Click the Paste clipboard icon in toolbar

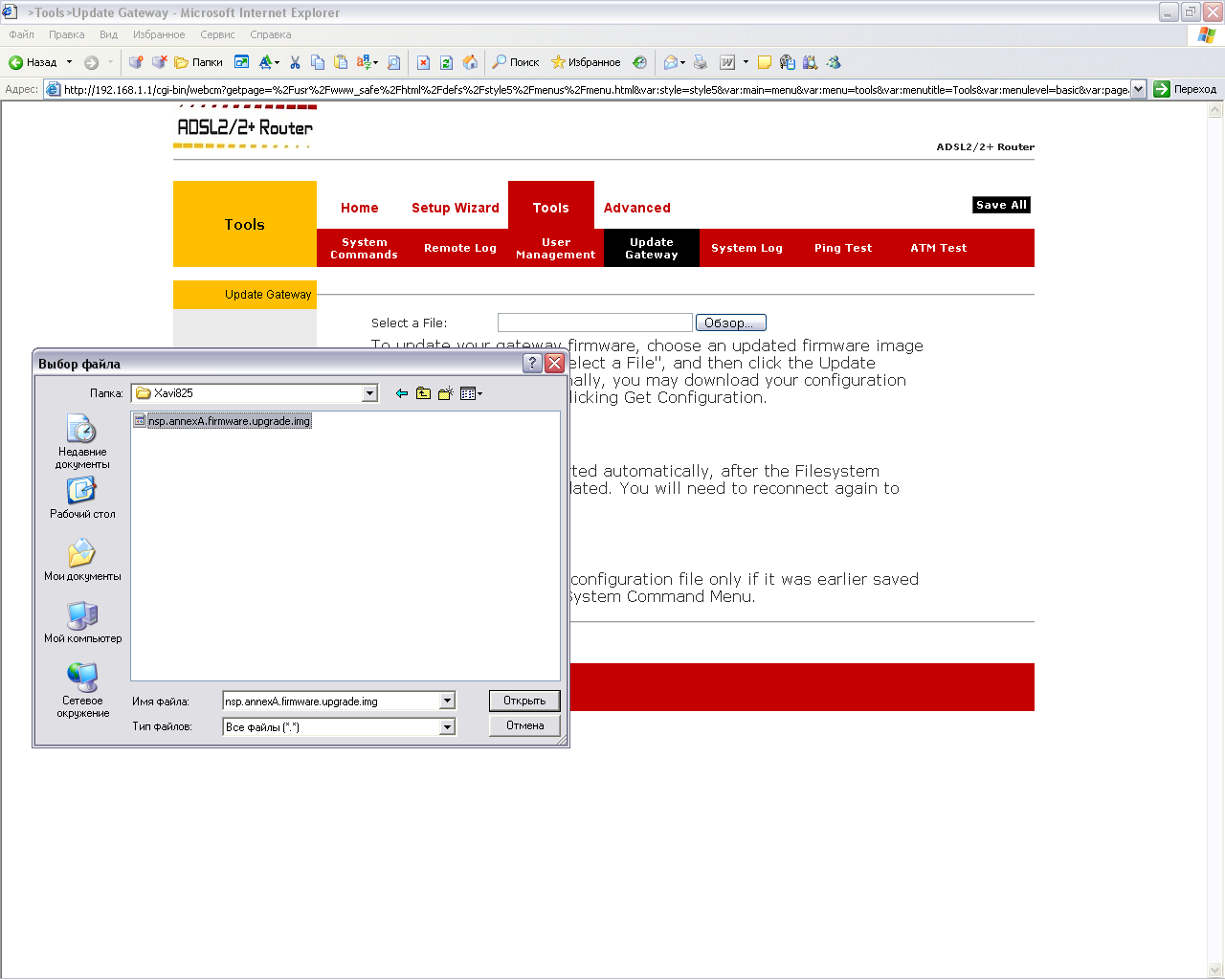[341, 62]
